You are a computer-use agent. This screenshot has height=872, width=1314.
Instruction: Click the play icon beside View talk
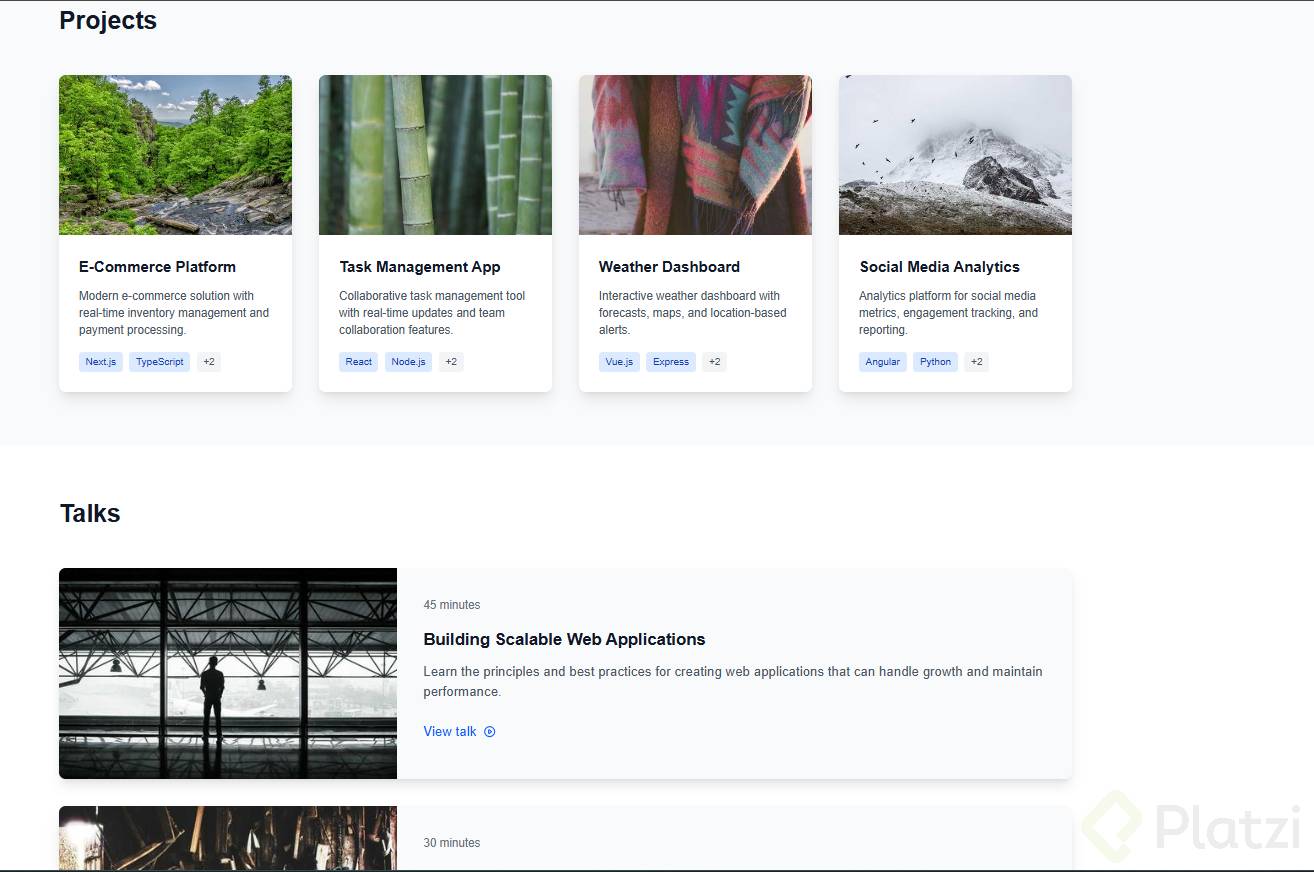click(490, 732)
